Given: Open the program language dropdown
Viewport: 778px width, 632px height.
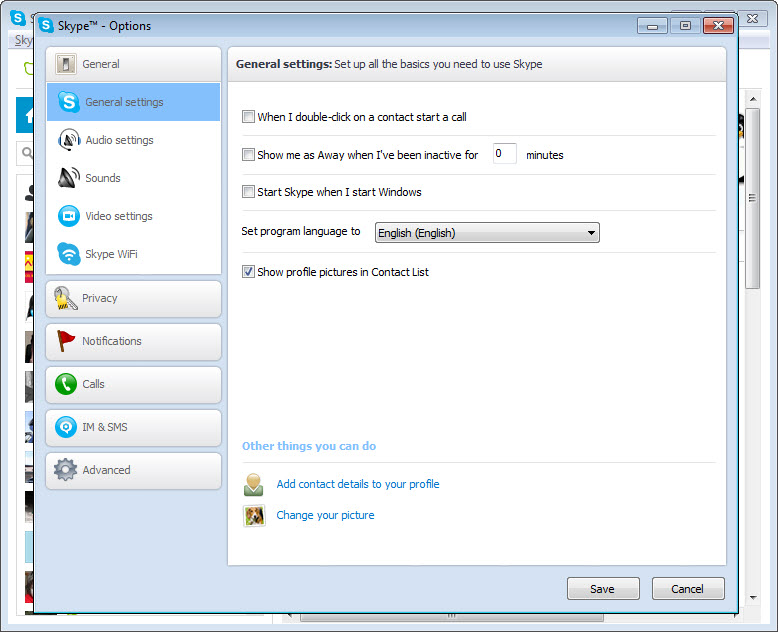Looking at the screenshot, I should [x=487, y=233].
